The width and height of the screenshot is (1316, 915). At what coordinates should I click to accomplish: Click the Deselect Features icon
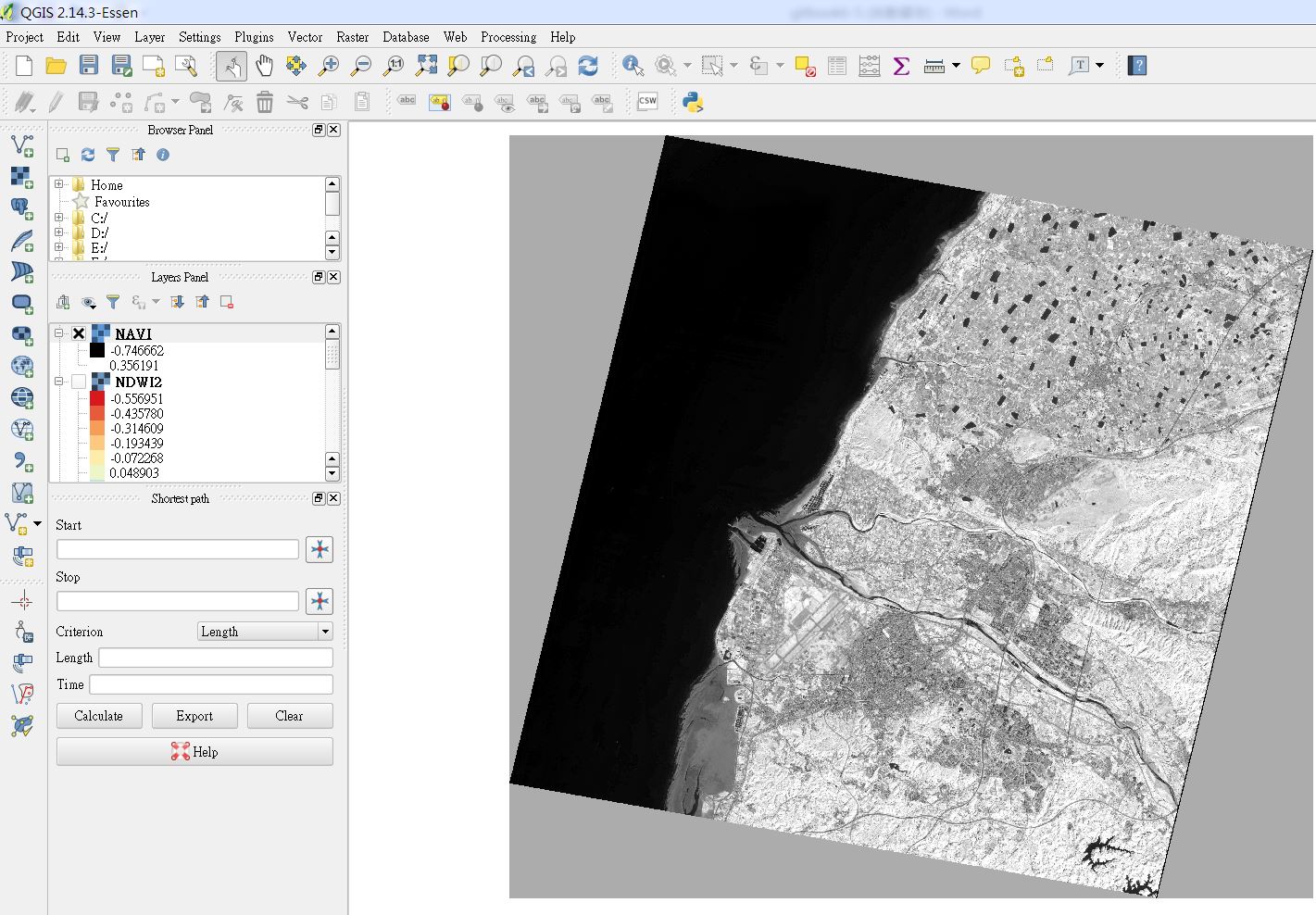(x=805, y=66)
